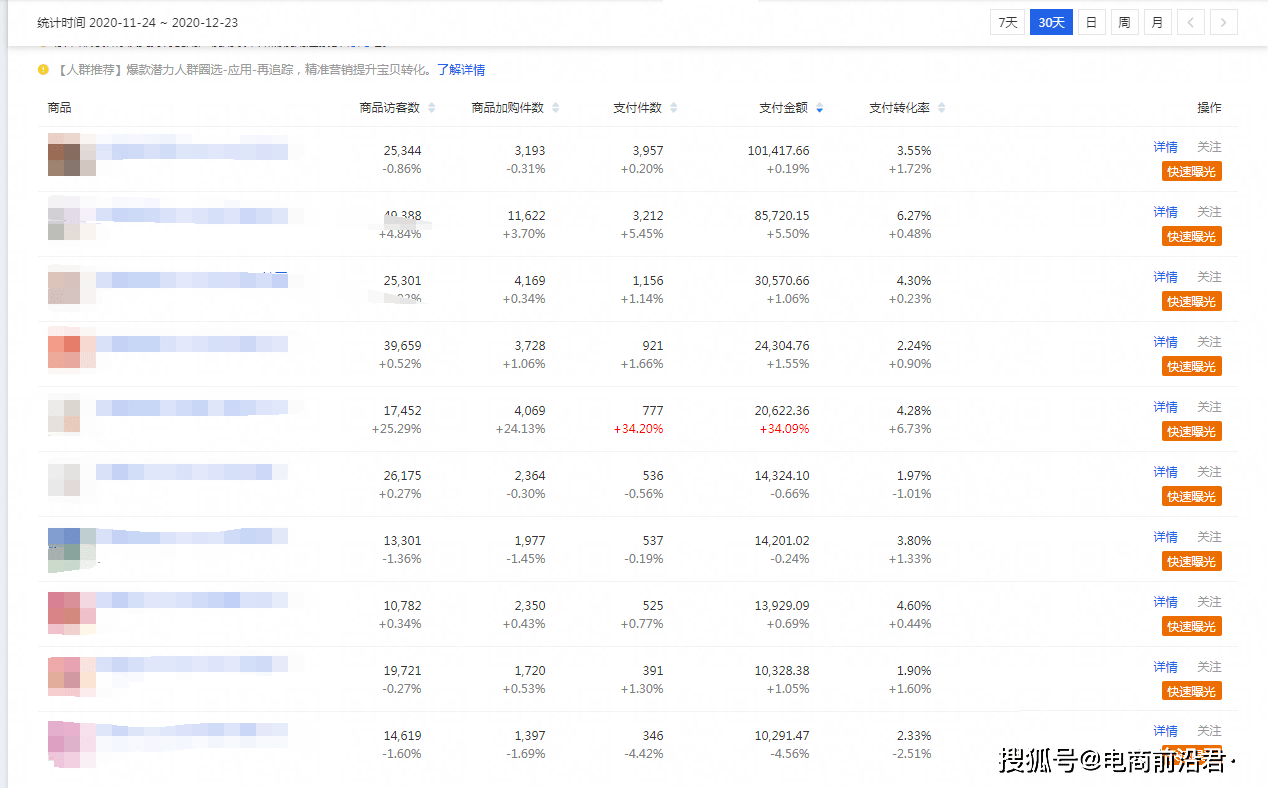Screen dimensions: 1268x788
Task: Click 快速曝光 for product with 101,417.66 payment
Action: [1191, 172]
